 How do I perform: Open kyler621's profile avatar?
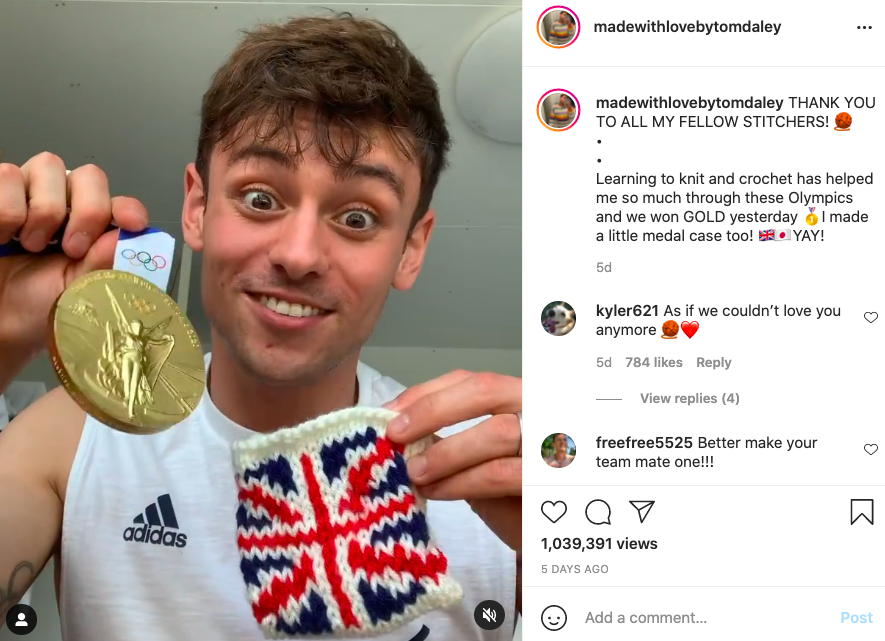click(558, 318)
